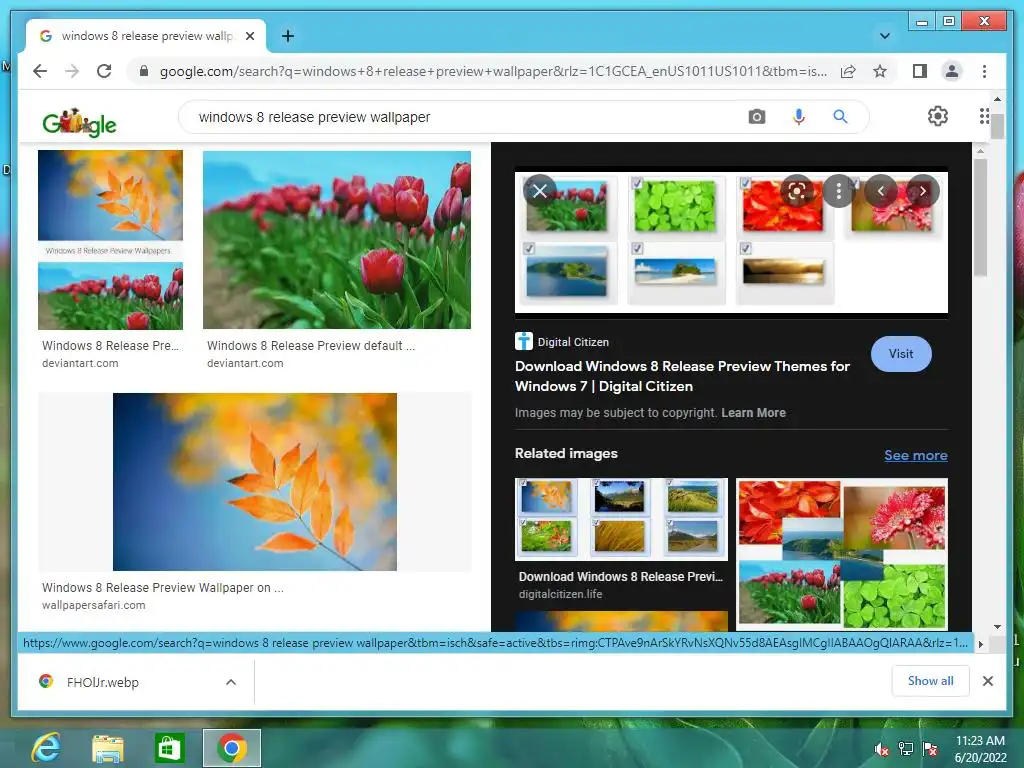
Task: Open the Chrome profile avatar
Action: (x=952, y=71)
